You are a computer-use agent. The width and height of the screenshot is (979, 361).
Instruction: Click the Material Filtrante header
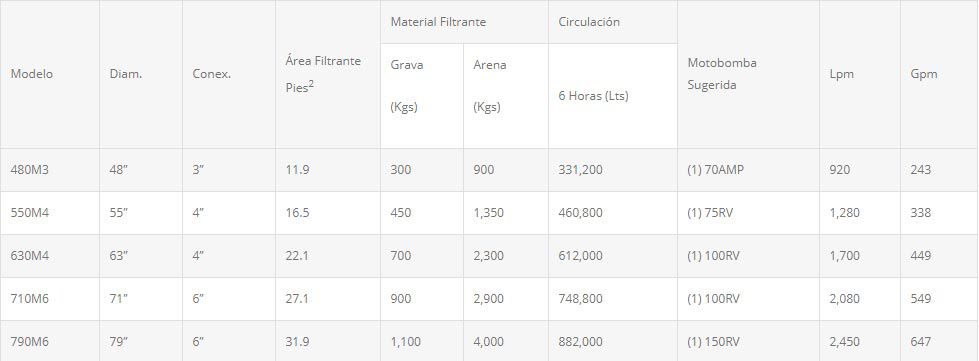point(438,22)
